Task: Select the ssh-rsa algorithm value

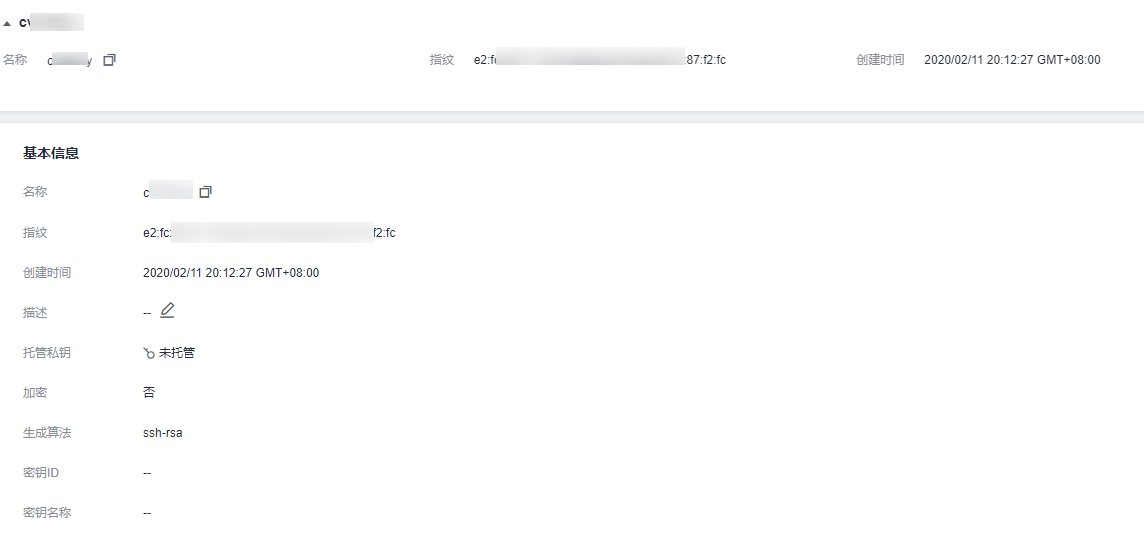Action: point(163,433)
